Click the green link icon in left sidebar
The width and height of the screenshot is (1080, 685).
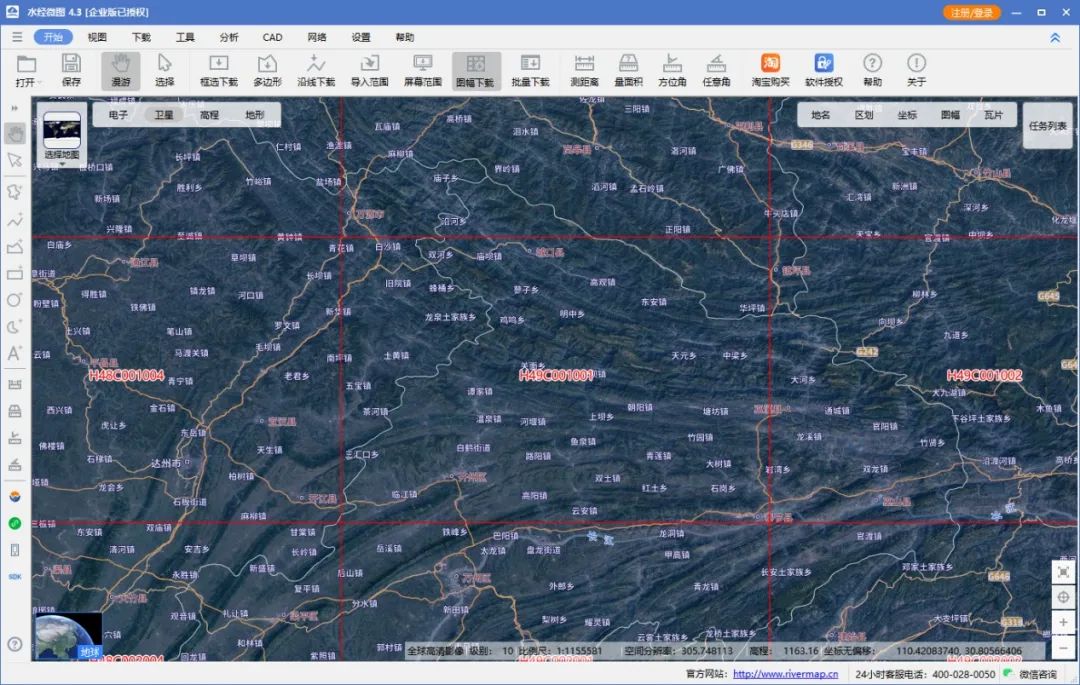click(x=14, y=524)
